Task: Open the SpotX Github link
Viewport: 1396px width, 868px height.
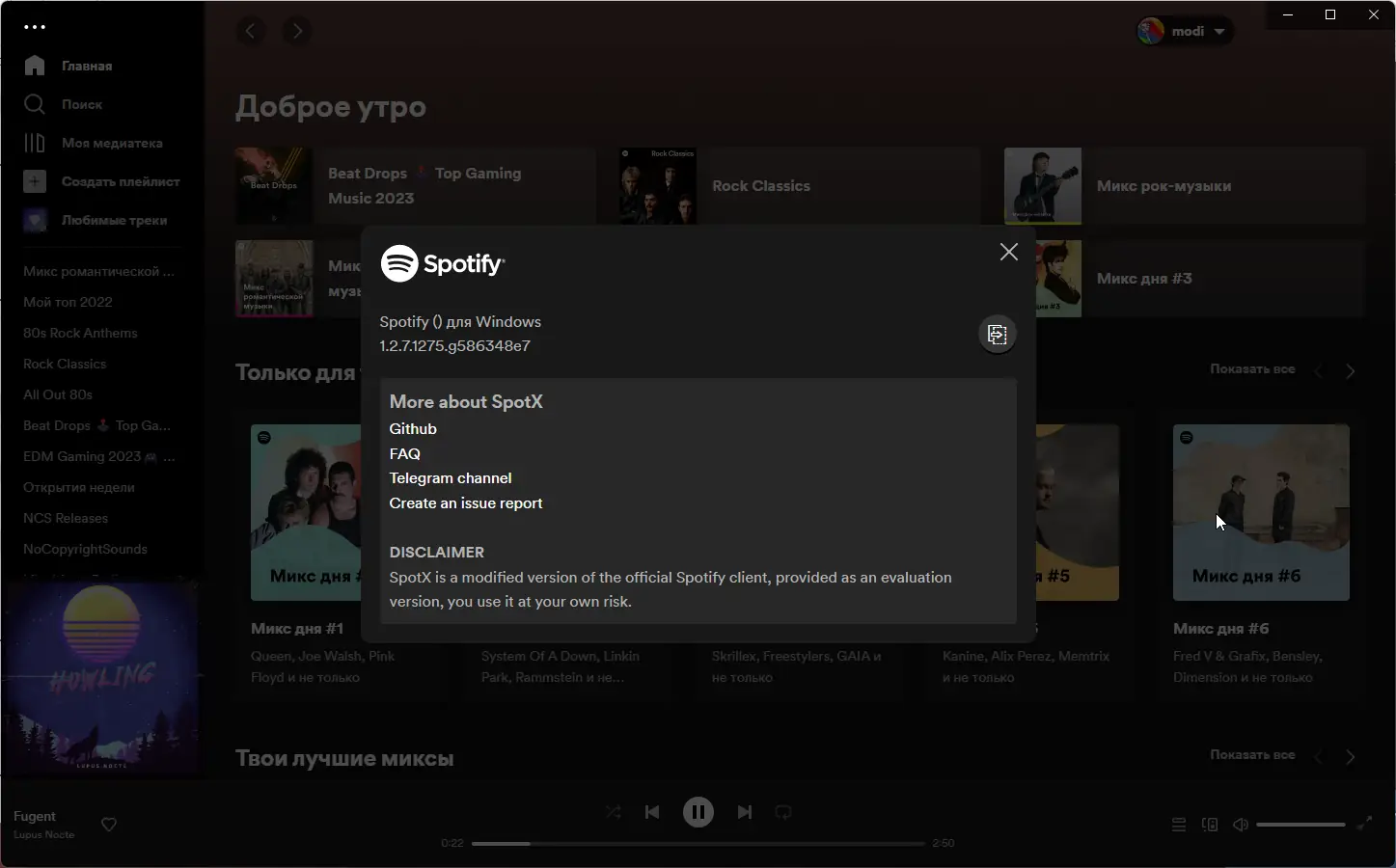Action: click(413, 428)
